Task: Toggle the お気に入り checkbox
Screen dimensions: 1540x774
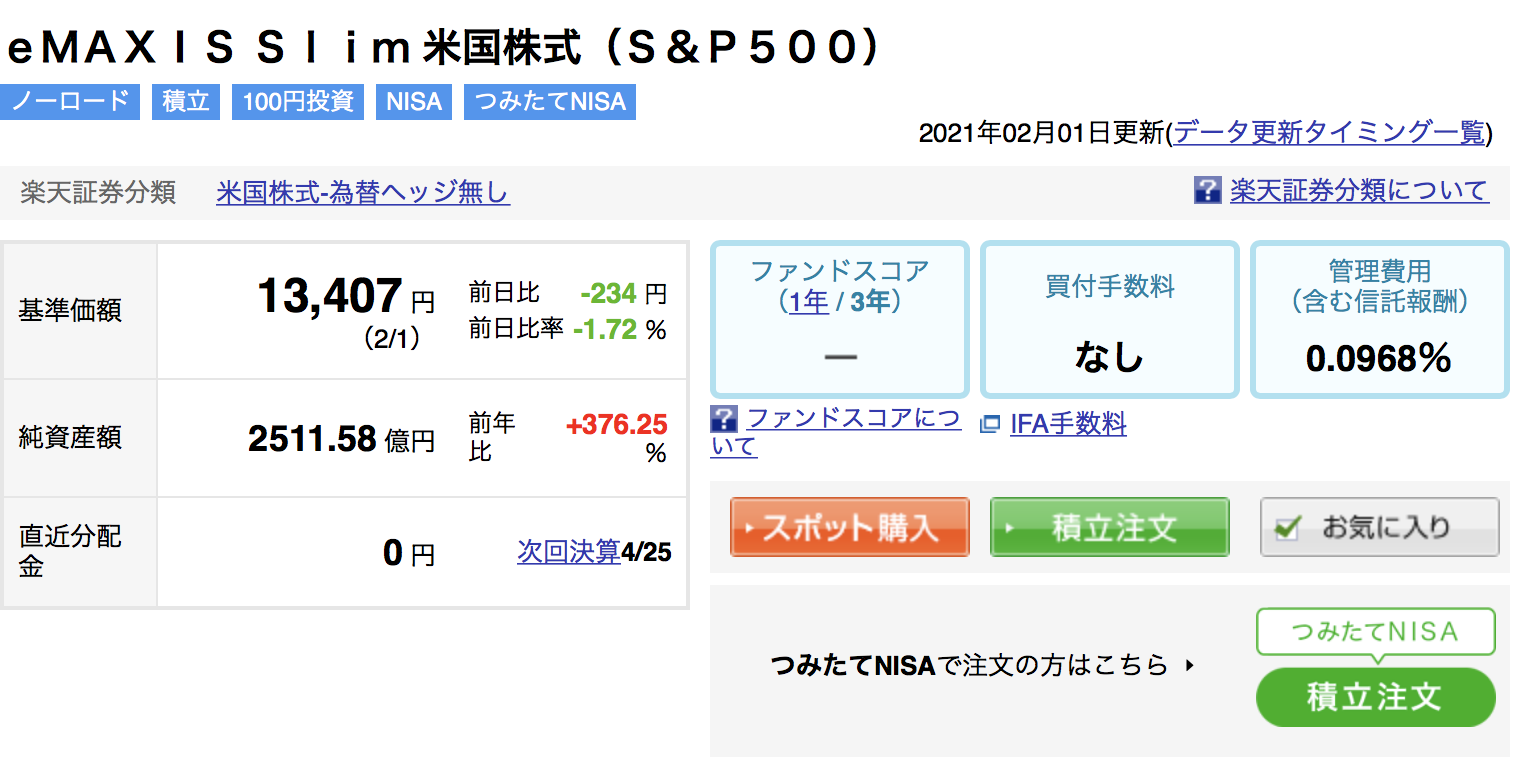Action: pos(1287,528)
